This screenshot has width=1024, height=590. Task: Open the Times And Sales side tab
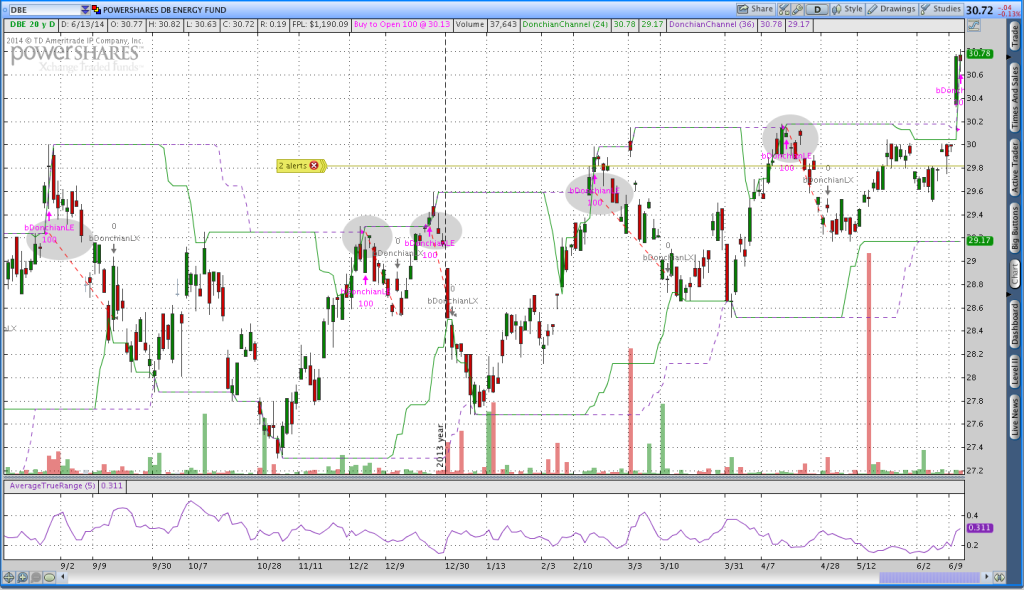click(1016, 97)
